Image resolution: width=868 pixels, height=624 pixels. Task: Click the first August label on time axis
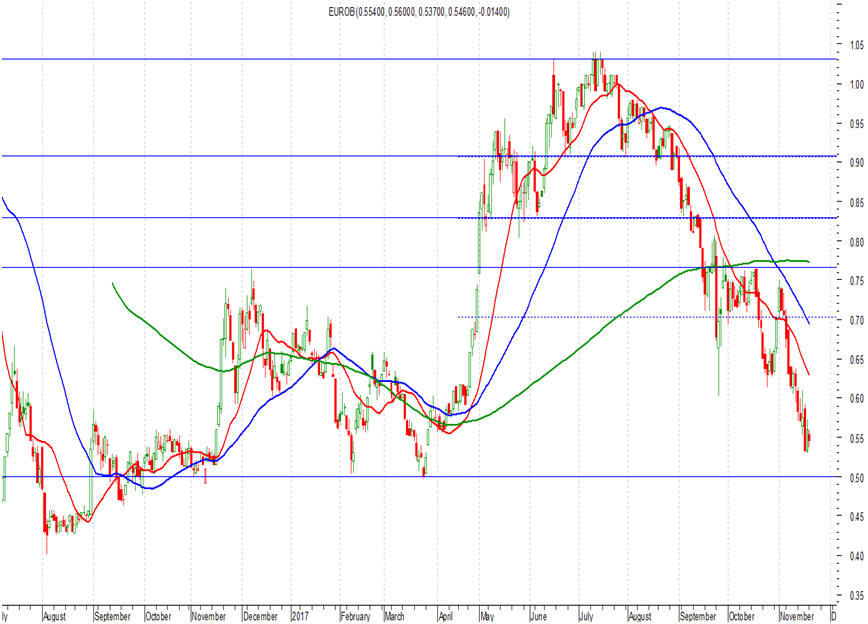(54, 616)
